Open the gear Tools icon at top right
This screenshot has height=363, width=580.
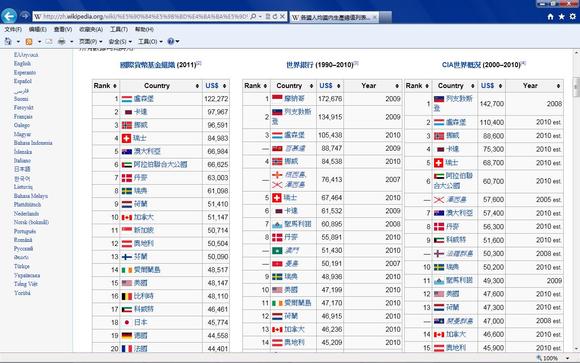(573, 17)
